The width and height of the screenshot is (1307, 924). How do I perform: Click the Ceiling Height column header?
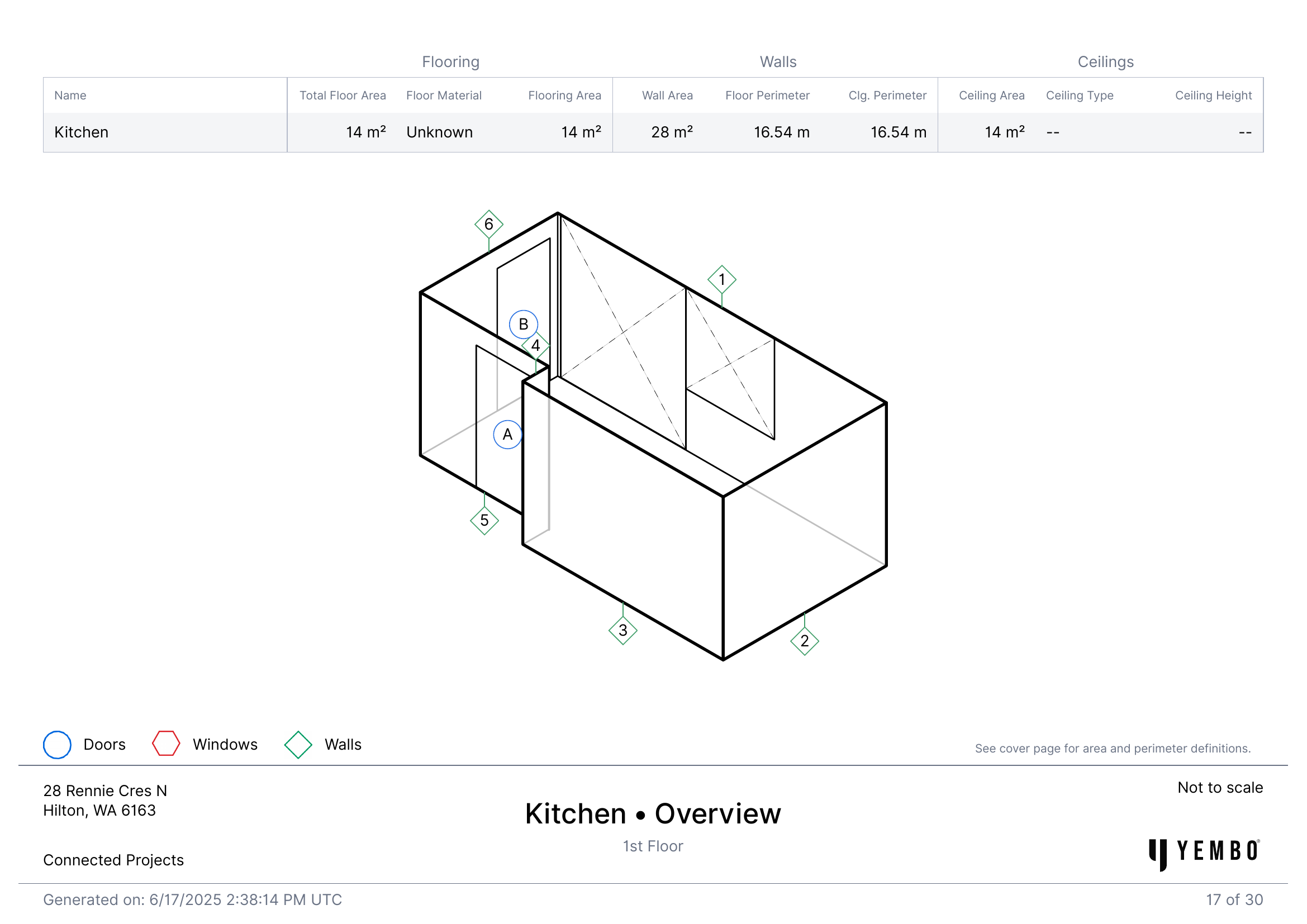coord(1214,96)
